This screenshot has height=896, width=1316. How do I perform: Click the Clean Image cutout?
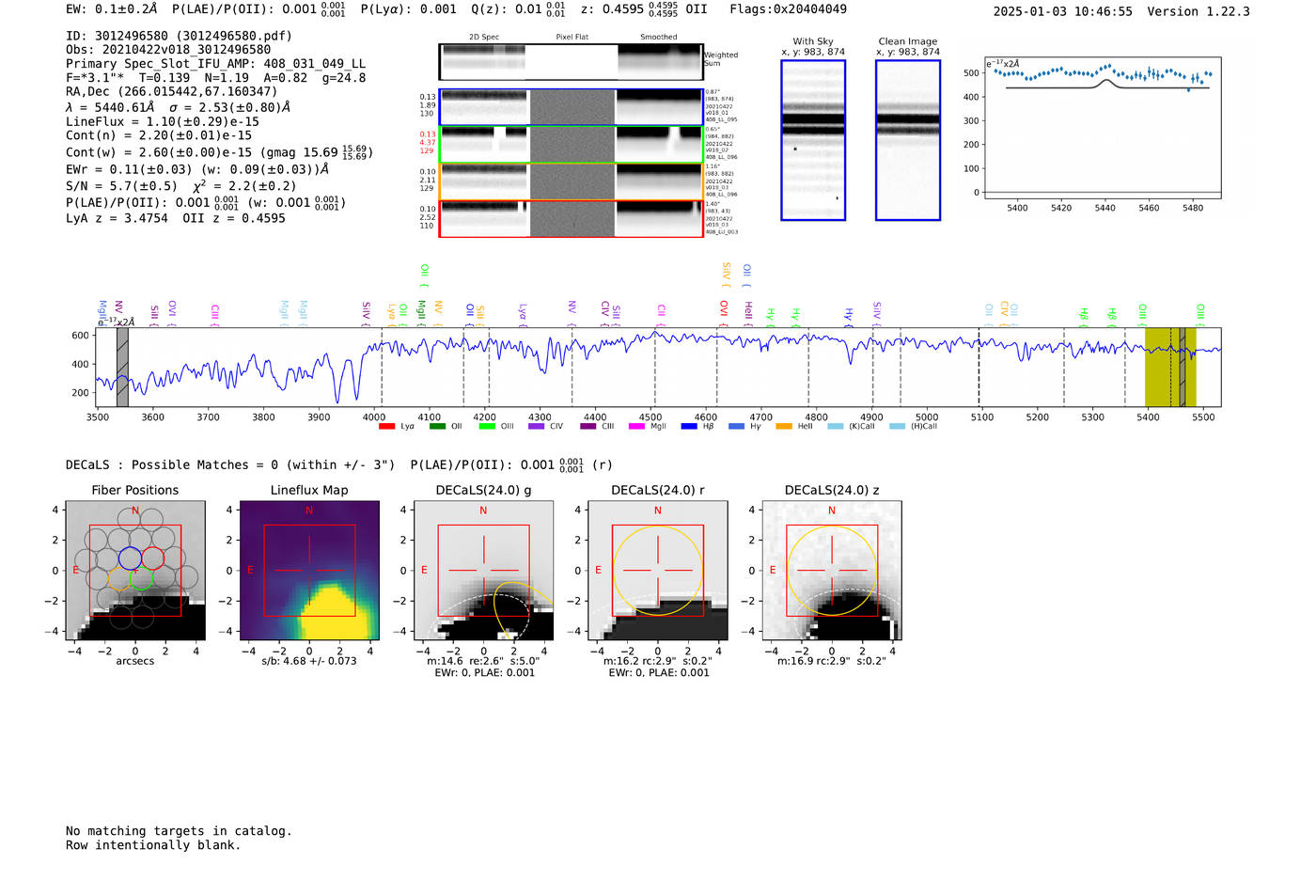pyautogui.click(x=907, y=140)
